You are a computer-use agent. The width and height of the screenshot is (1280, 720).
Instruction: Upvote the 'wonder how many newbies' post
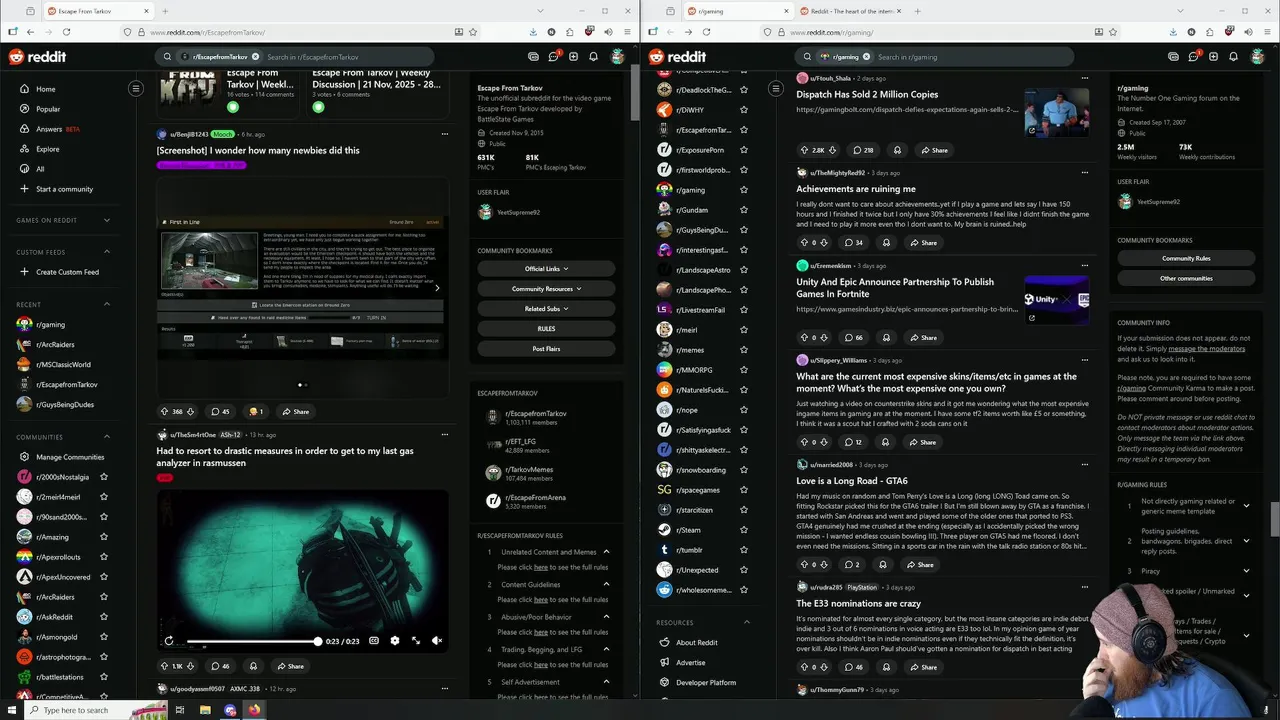point(164,411)
